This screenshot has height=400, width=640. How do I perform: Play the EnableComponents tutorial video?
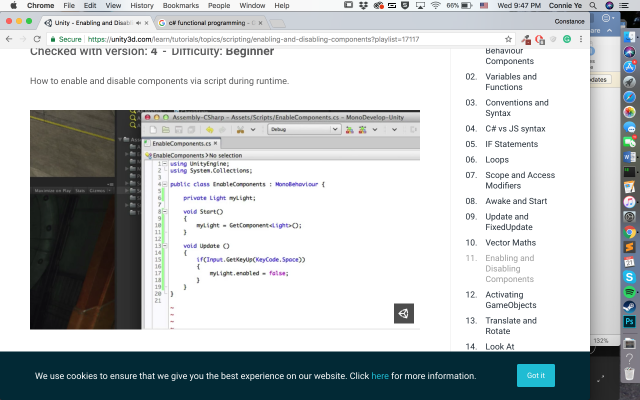225,220
